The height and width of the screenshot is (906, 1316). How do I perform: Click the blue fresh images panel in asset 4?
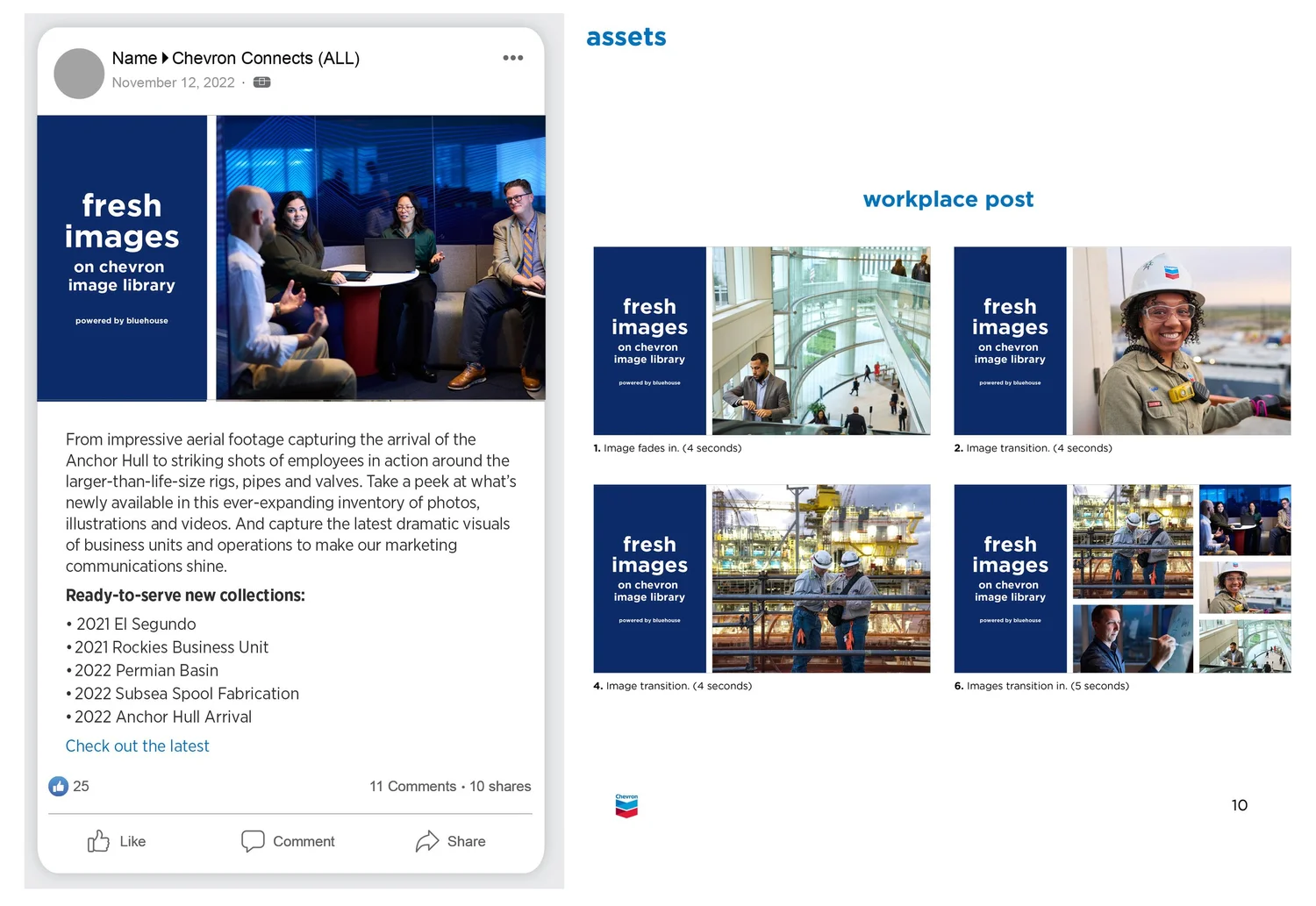click(x=650, y=579)
